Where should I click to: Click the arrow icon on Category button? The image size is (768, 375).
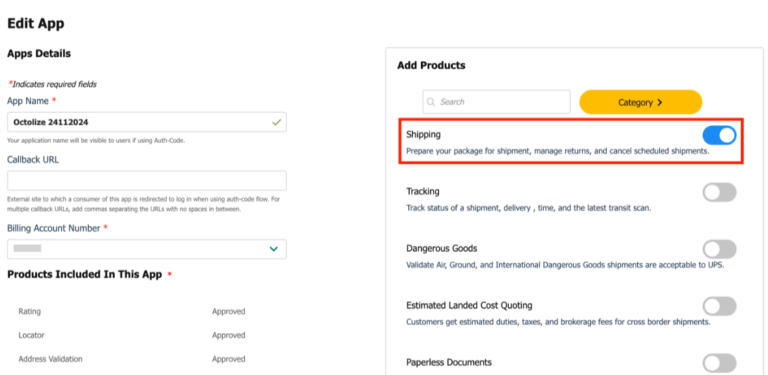point(659,102)
